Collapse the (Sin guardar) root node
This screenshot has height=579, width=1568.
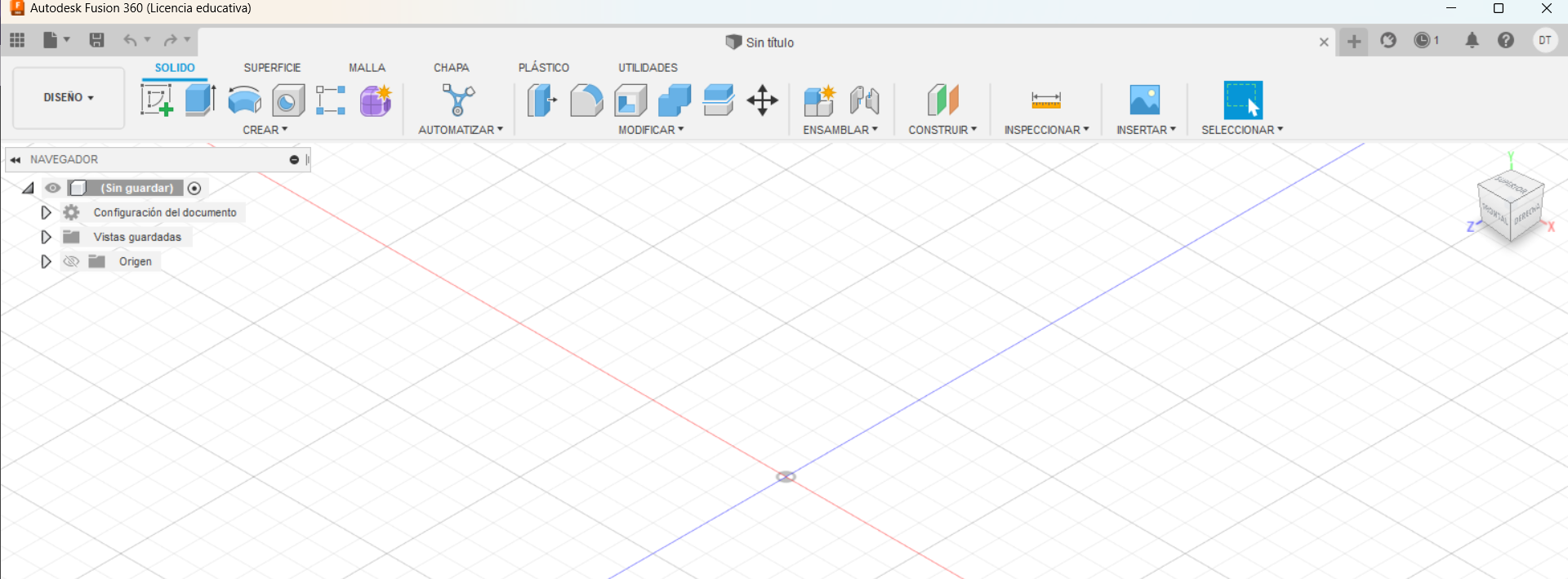click(x=29, y=188)
